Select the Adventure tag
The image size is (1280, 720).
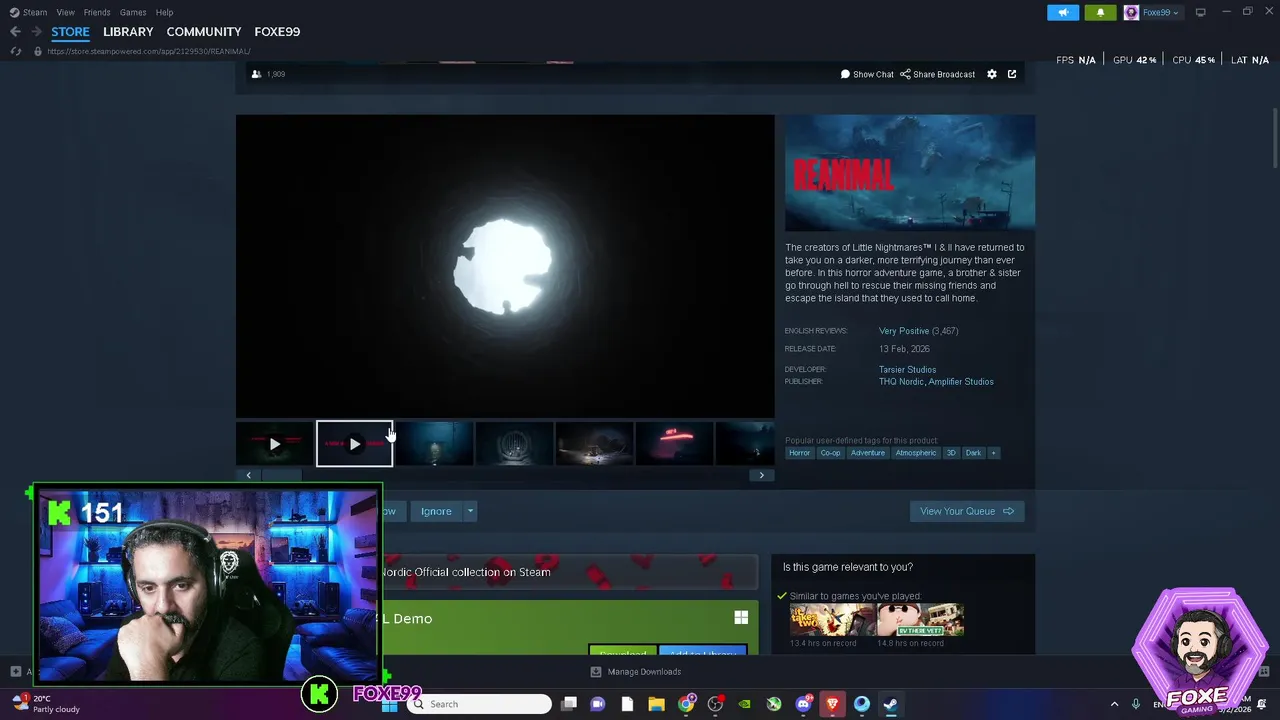pos(868,453)
